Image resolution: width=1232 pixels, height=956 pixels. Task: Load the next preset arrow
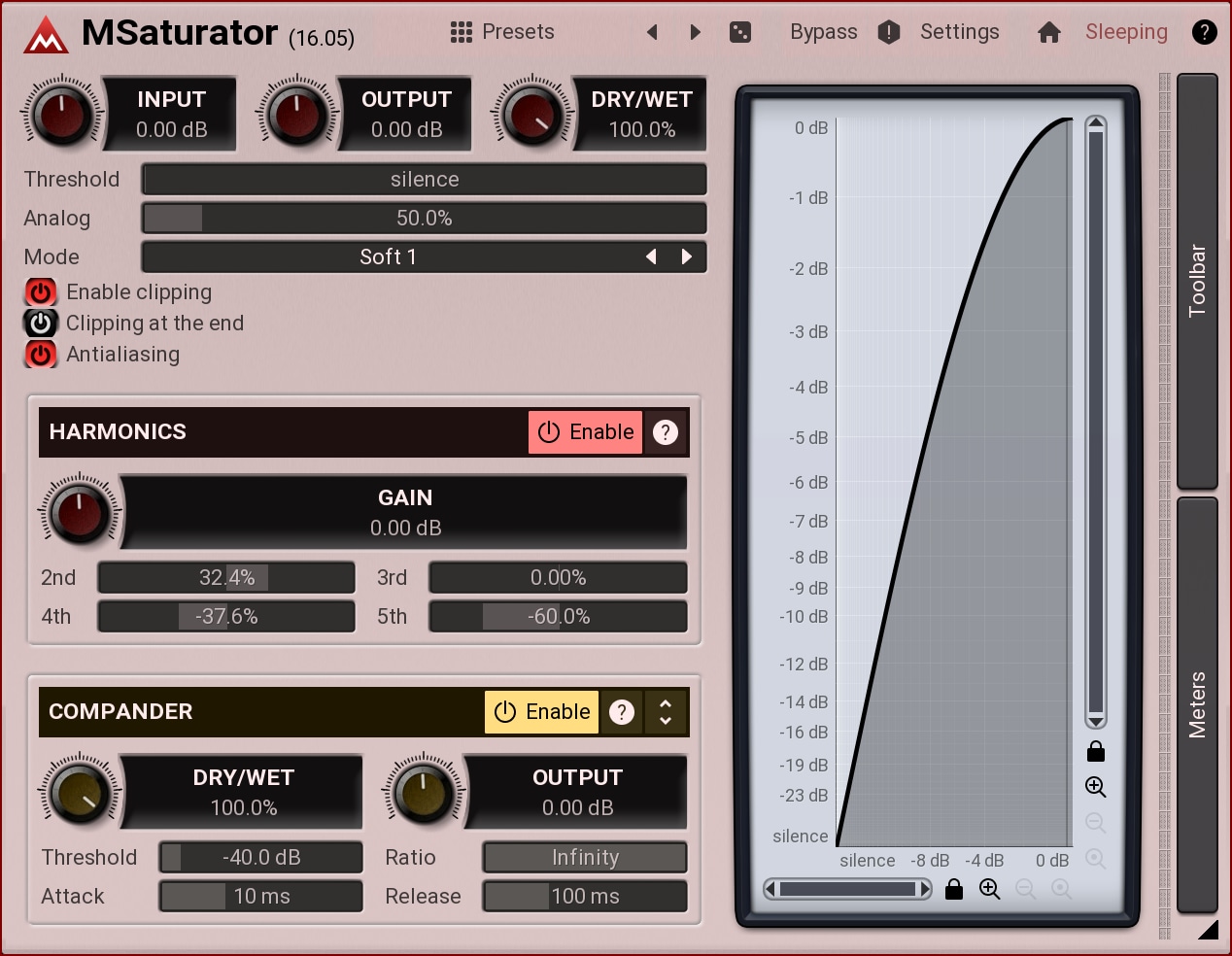pyautogui.click(x=695, y=32)
